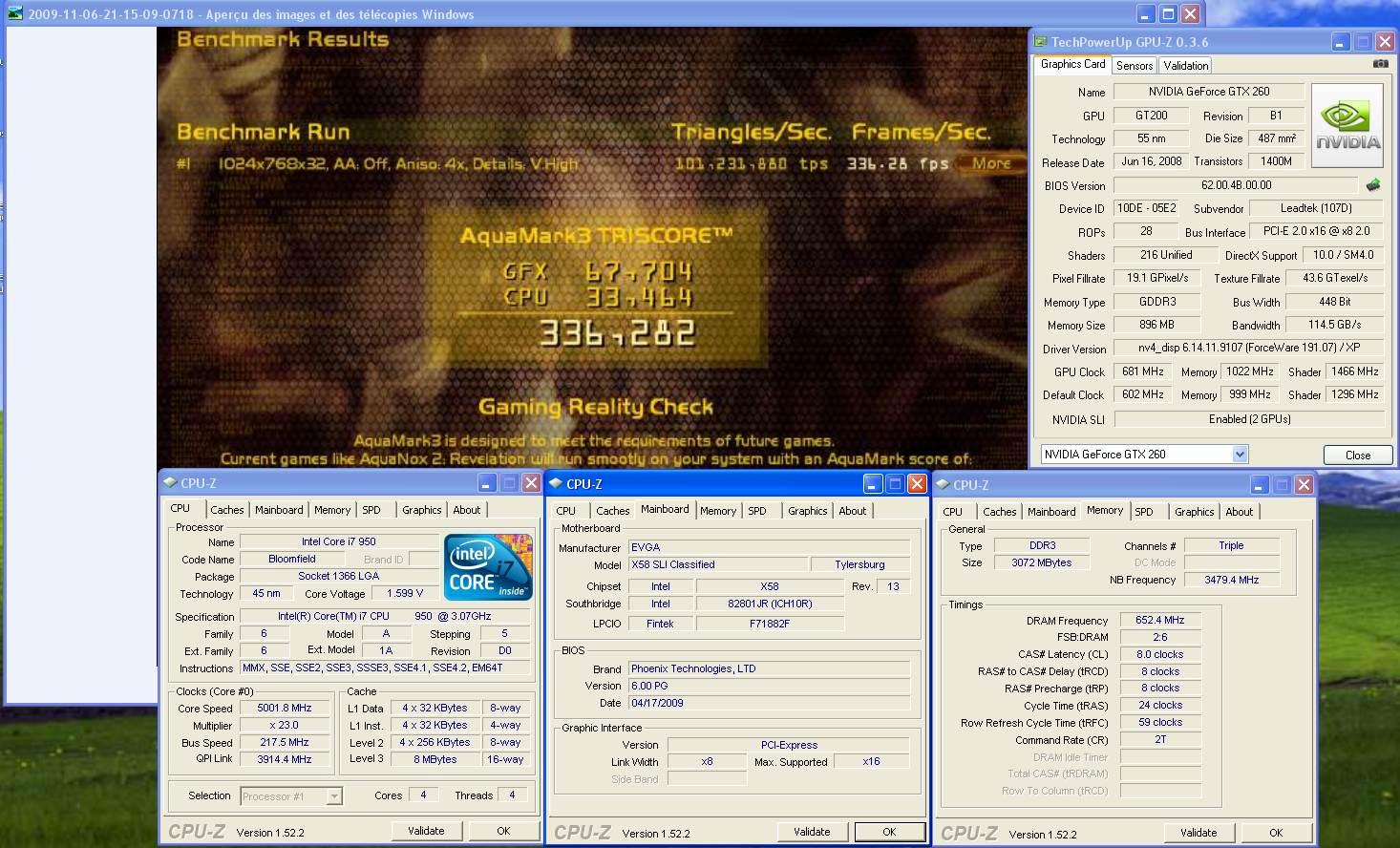Close the picture viewer window
The image size is (1400, 848).
tap(1190, 13)
